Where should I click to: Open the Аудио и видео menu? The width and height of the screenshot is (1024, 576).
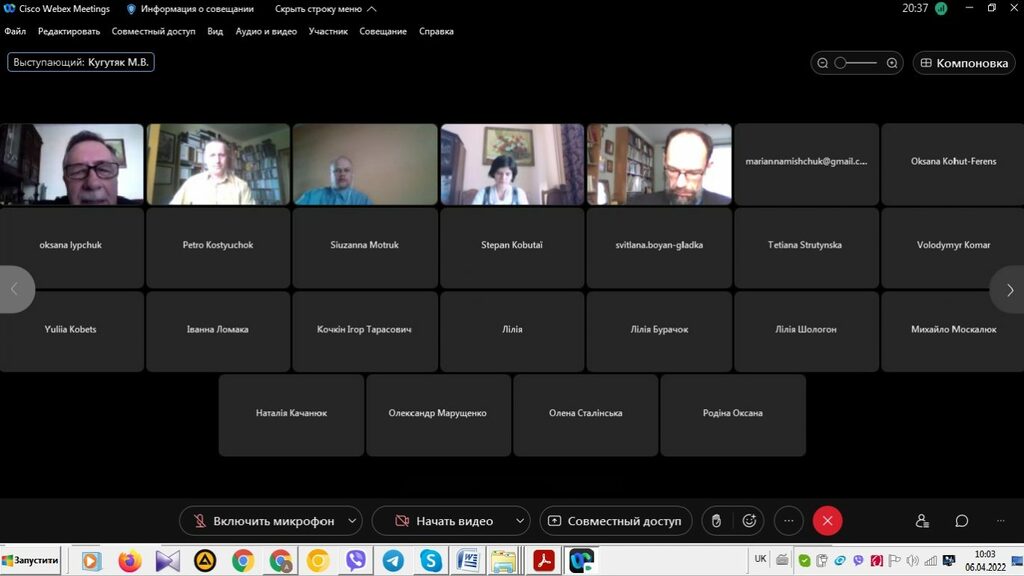(266, 31)
